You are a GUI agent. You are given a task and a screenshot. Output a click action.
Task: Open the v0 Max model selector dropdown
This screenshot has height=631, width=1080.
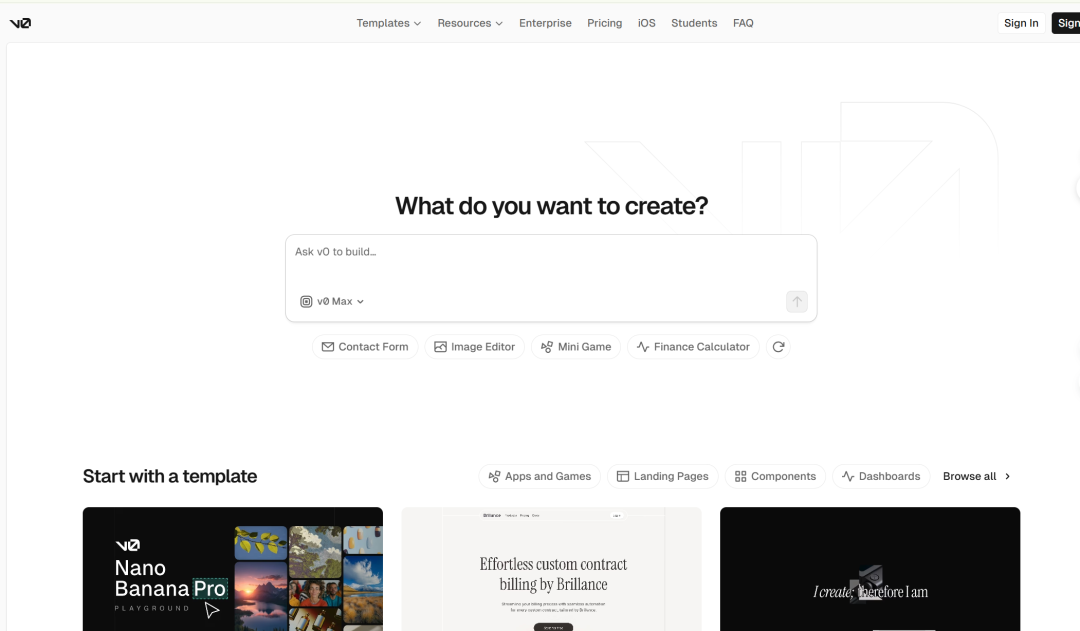point(333,301)
